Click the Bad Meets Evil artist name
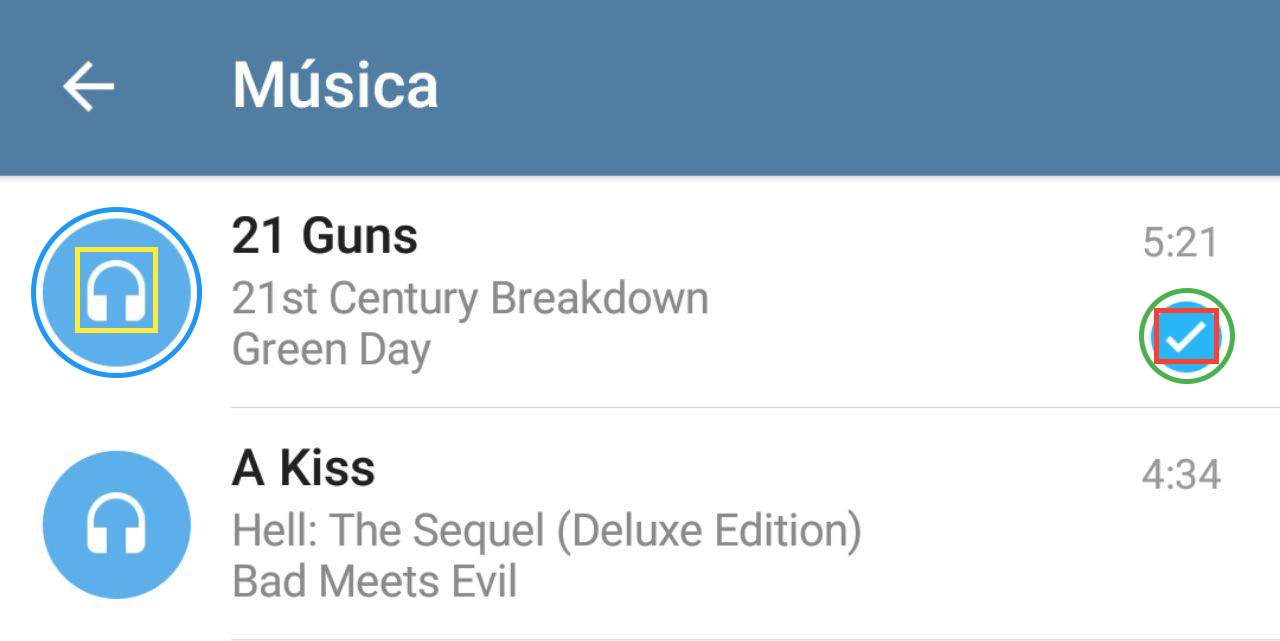 pyautogui.click(x=374, y=581)
